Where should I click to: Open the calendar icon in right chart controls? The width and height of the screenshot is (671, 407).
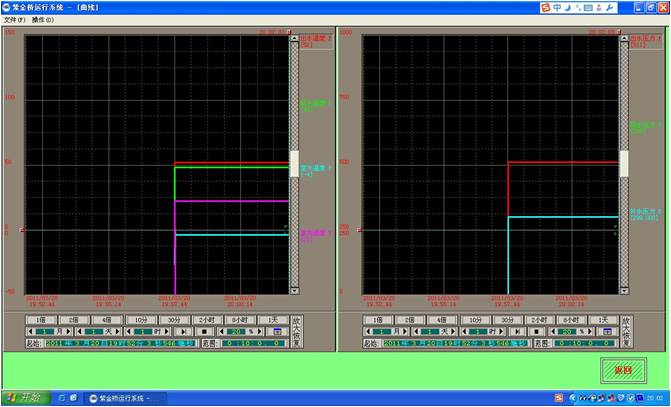pyautogui.click(x=606, y=330)
